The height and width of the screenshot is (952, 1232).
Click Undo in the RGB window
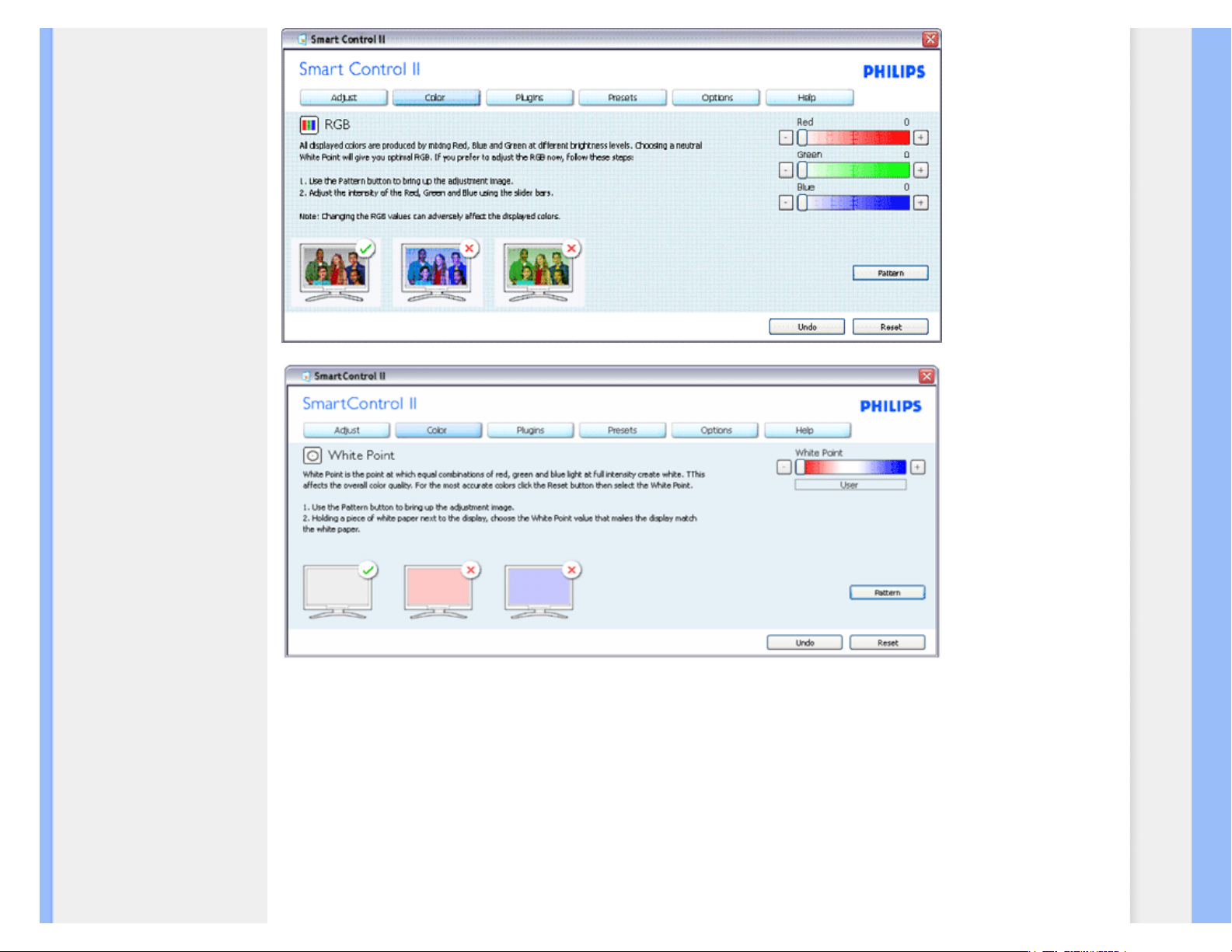(x=807, y=327)
